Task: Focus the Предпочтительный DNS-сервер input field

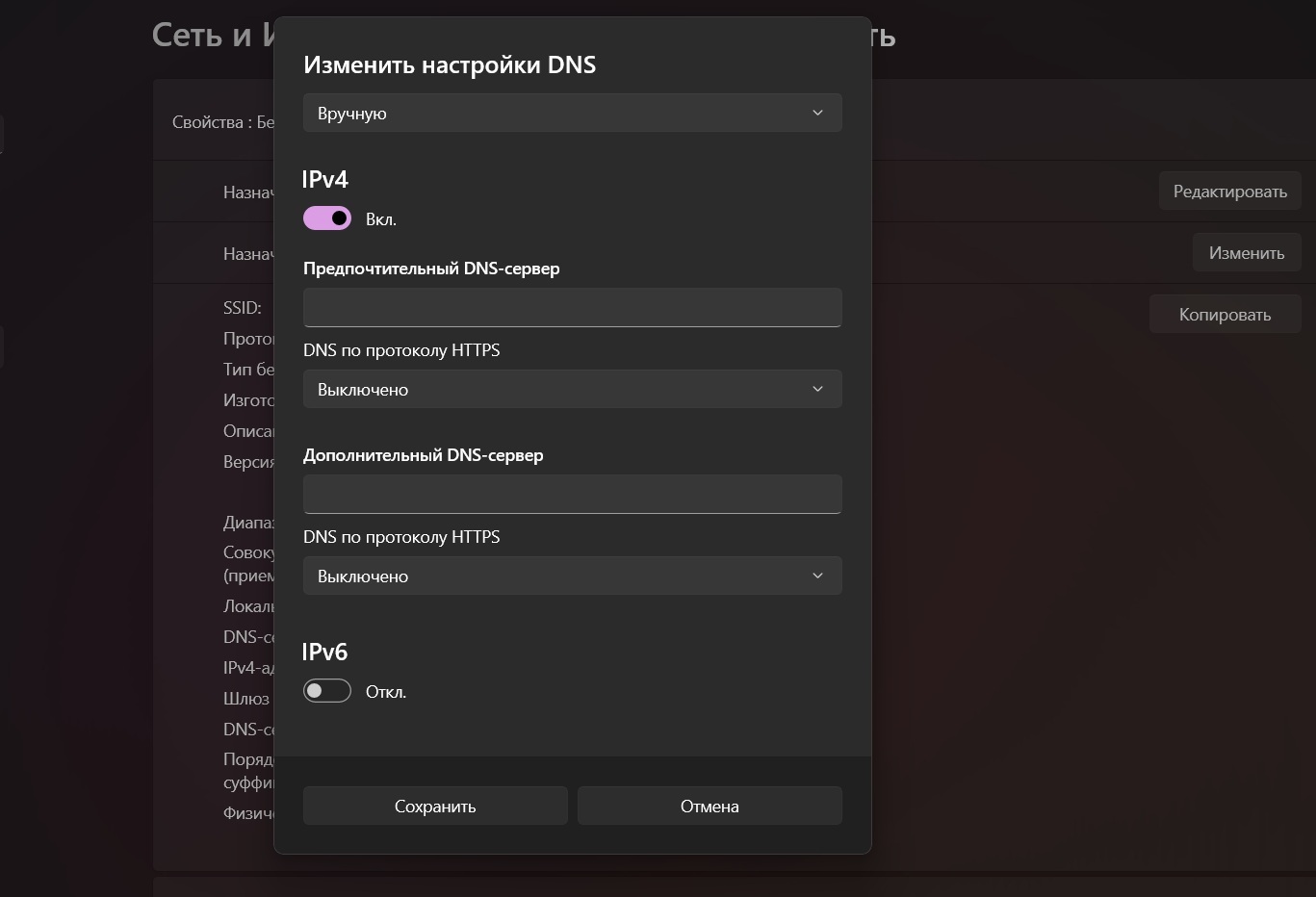Action: pos(573,307)
